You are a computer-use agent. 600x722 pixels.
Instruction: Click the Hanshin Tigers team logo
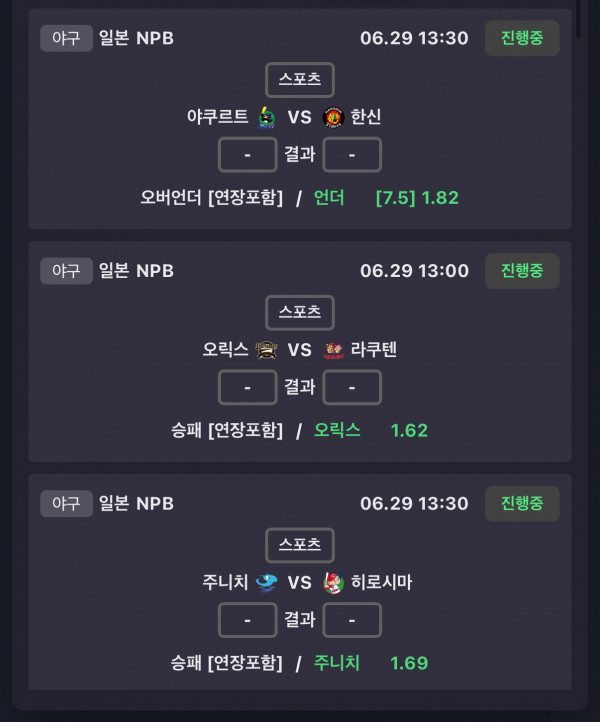click(333, 117)
